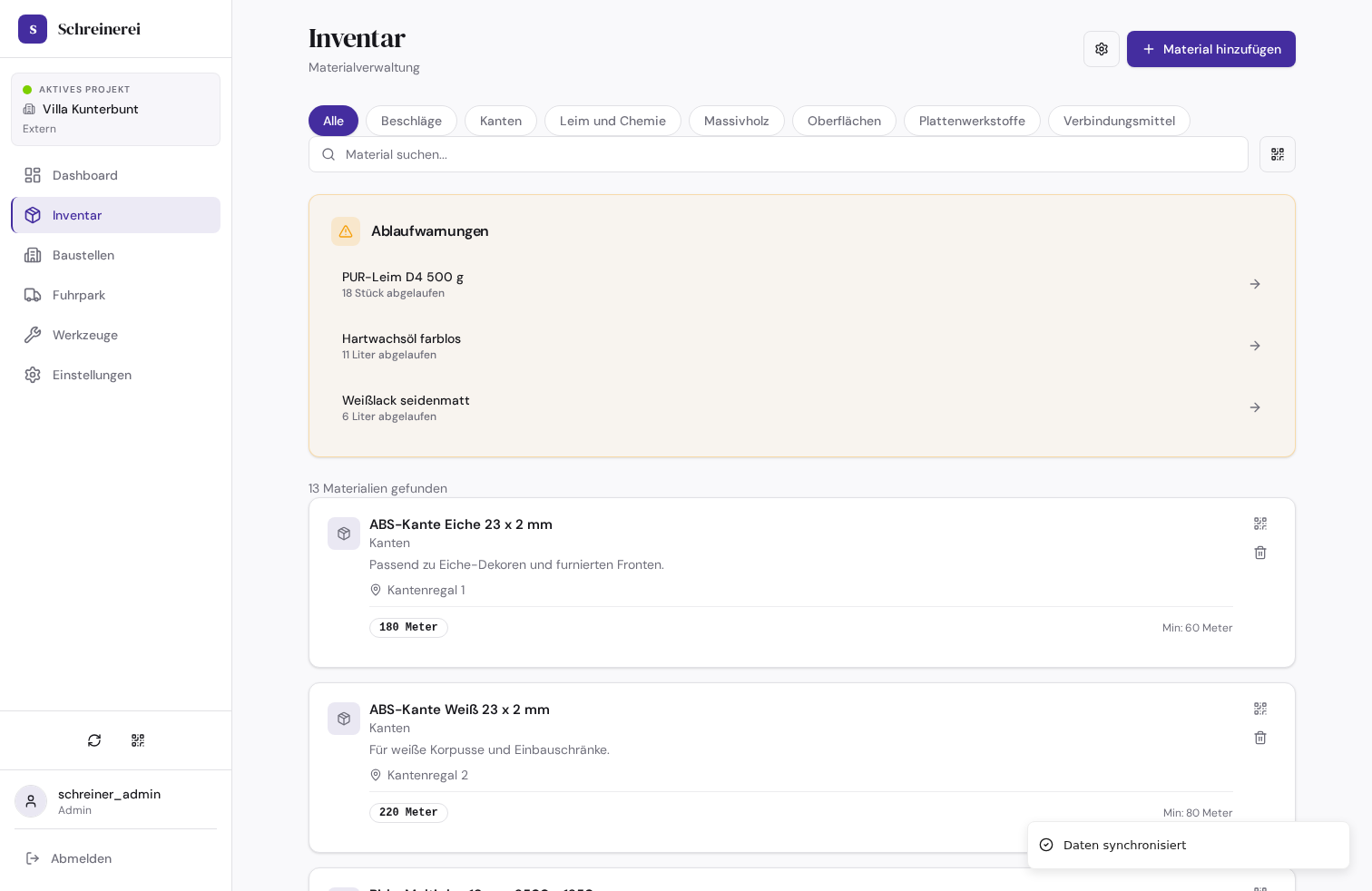Click the 220 Meter stock badge

(408, 813)
